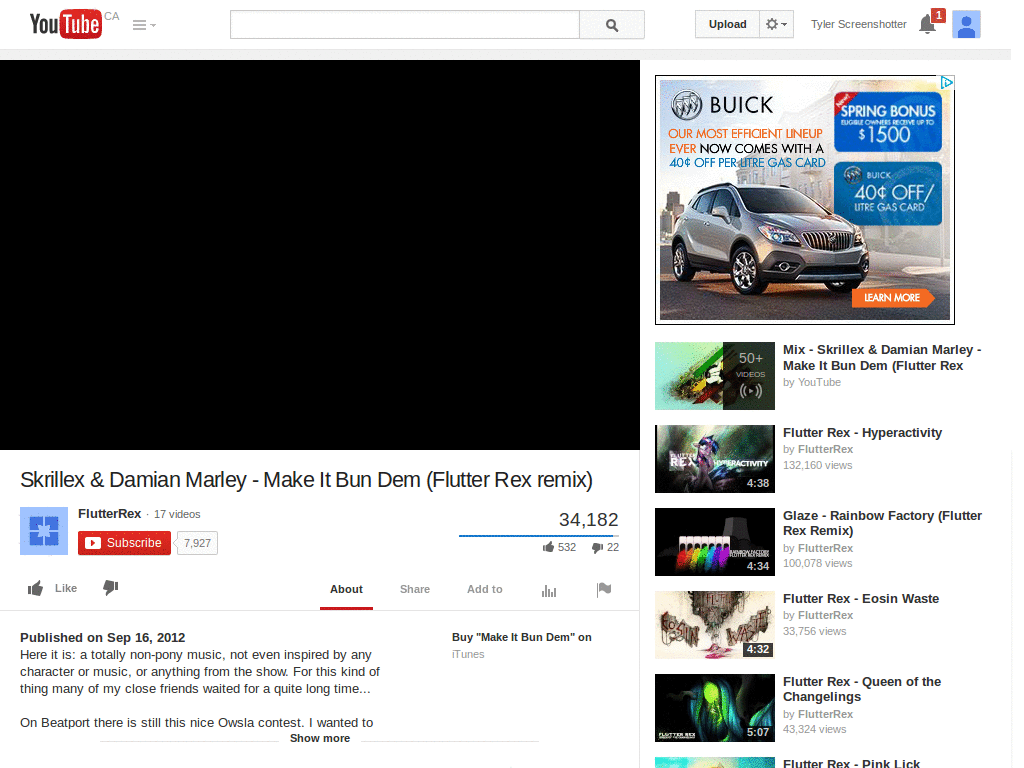Viewport: 1024px width, 768px height.
Task: Subscribe to FlutterRex channel
Action: (x=124, y=543)
